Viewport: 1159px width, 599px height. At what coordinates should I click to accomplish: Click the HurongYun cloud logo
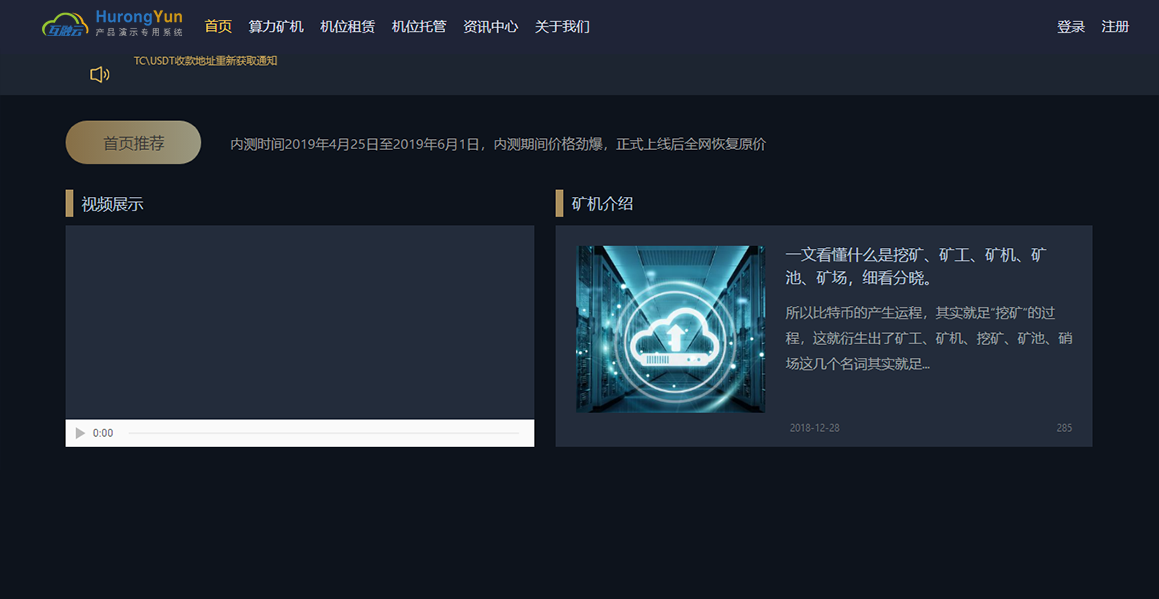tap(64, 22)
